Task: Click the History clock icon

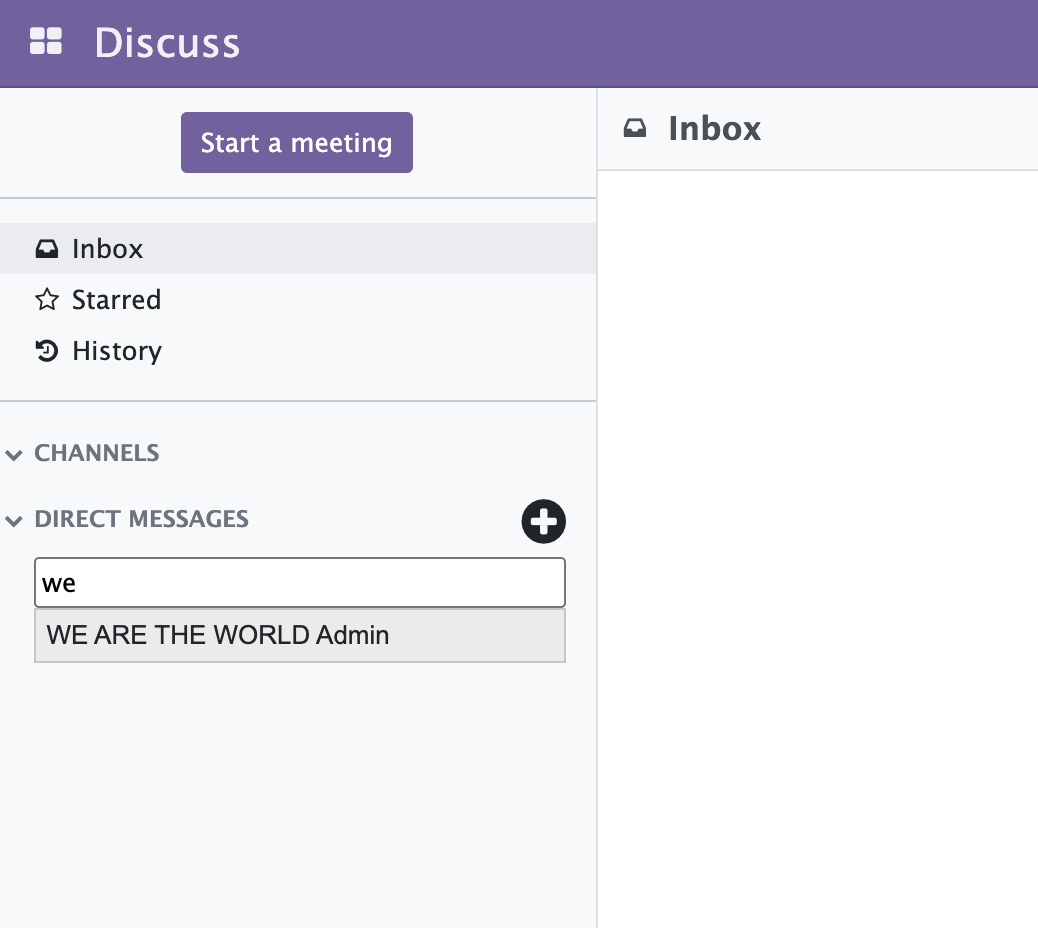Action: point(46,351)
